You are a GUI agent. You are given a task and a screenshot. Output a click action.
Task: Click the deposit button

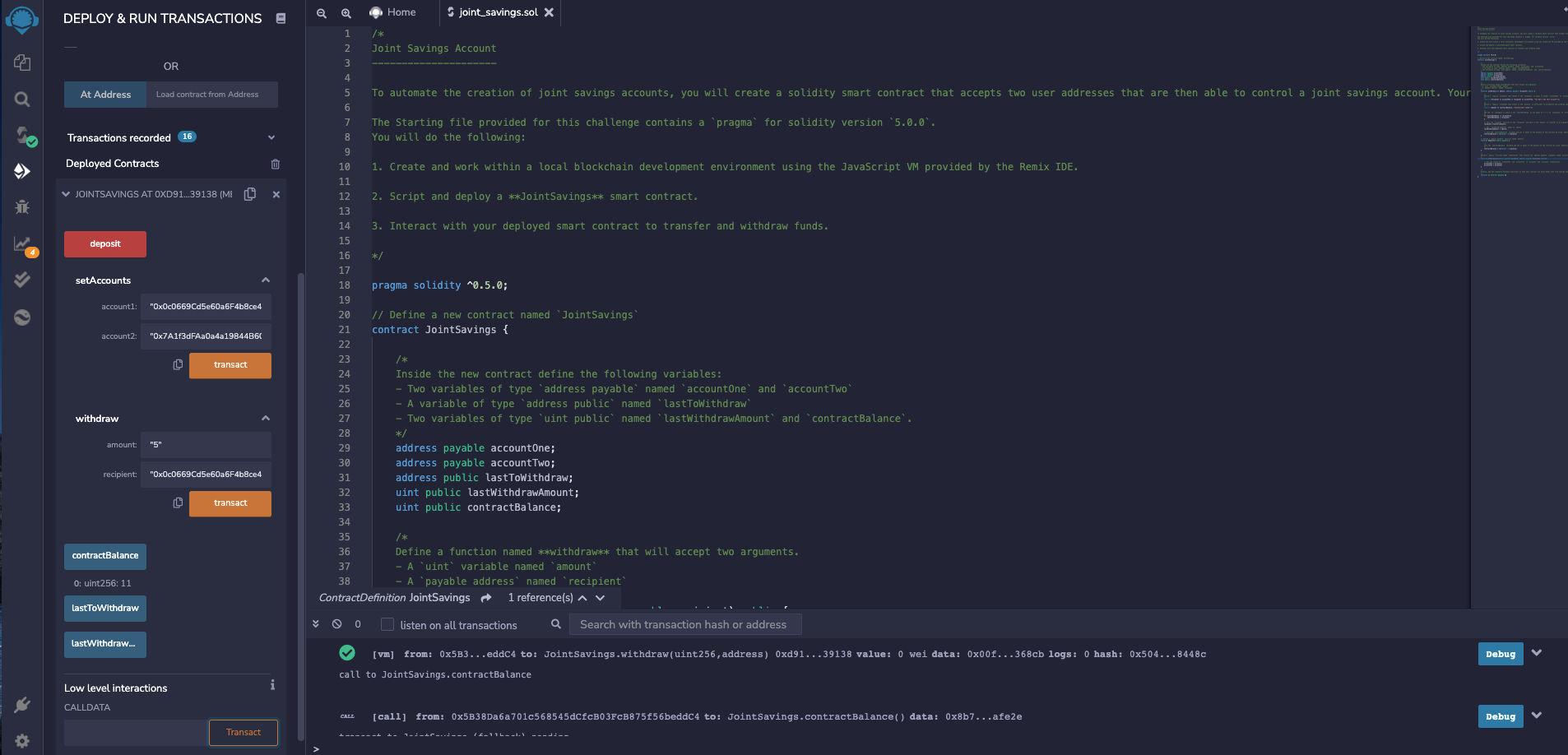tap(104, 243)
